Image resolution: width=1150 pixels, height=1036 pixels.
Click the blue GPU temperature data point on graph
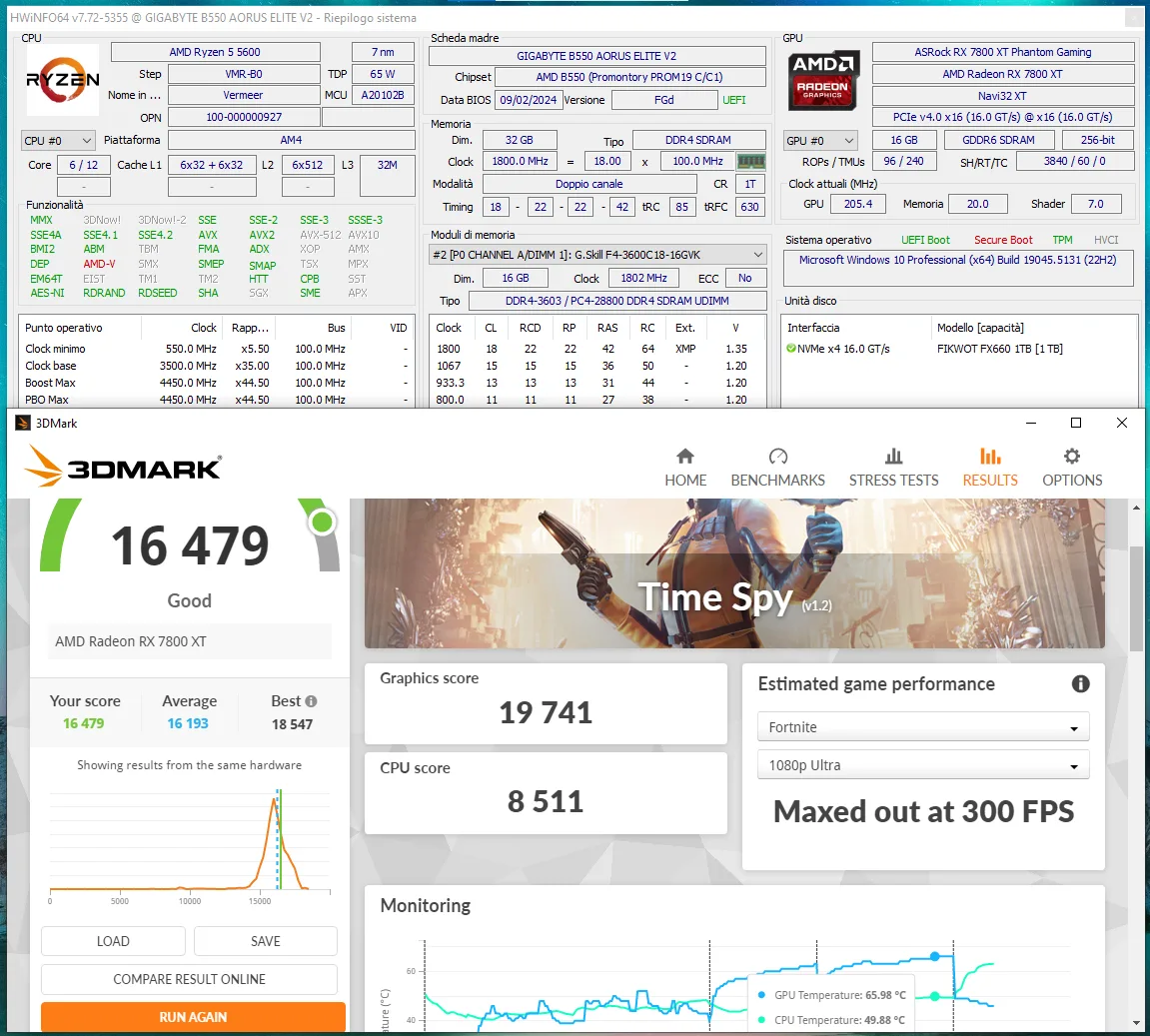coord(934,956)
